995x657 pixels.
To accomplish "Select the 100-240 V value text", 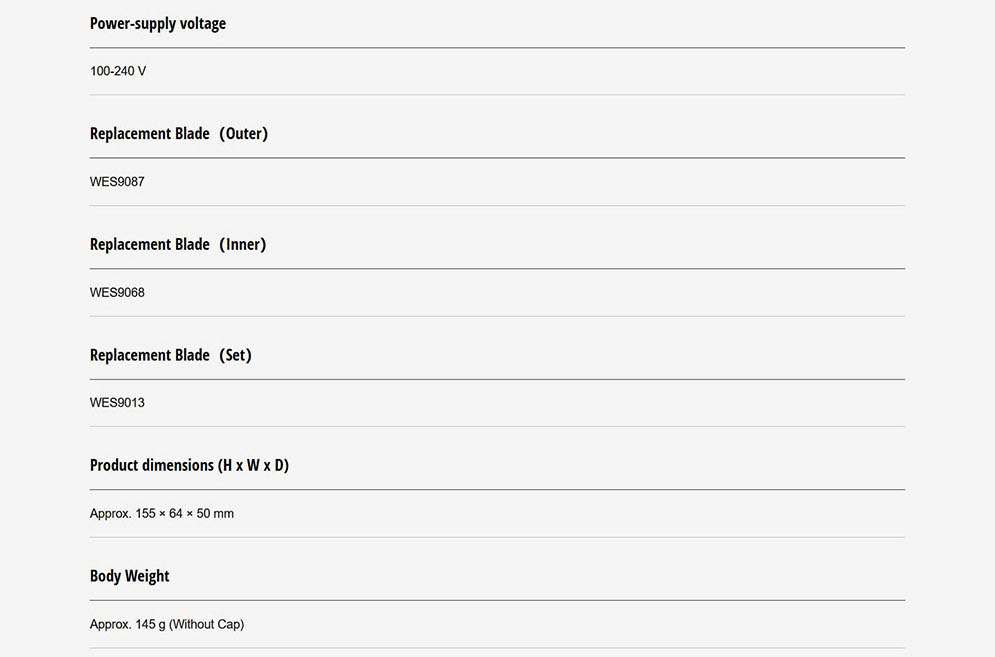I will [118, 72].
